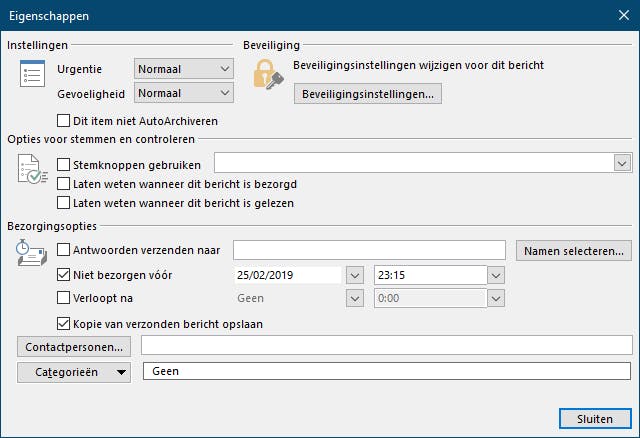Screen dimensions: 640x438
Task: Click the voting and tracking document icon
Action: 32,169
